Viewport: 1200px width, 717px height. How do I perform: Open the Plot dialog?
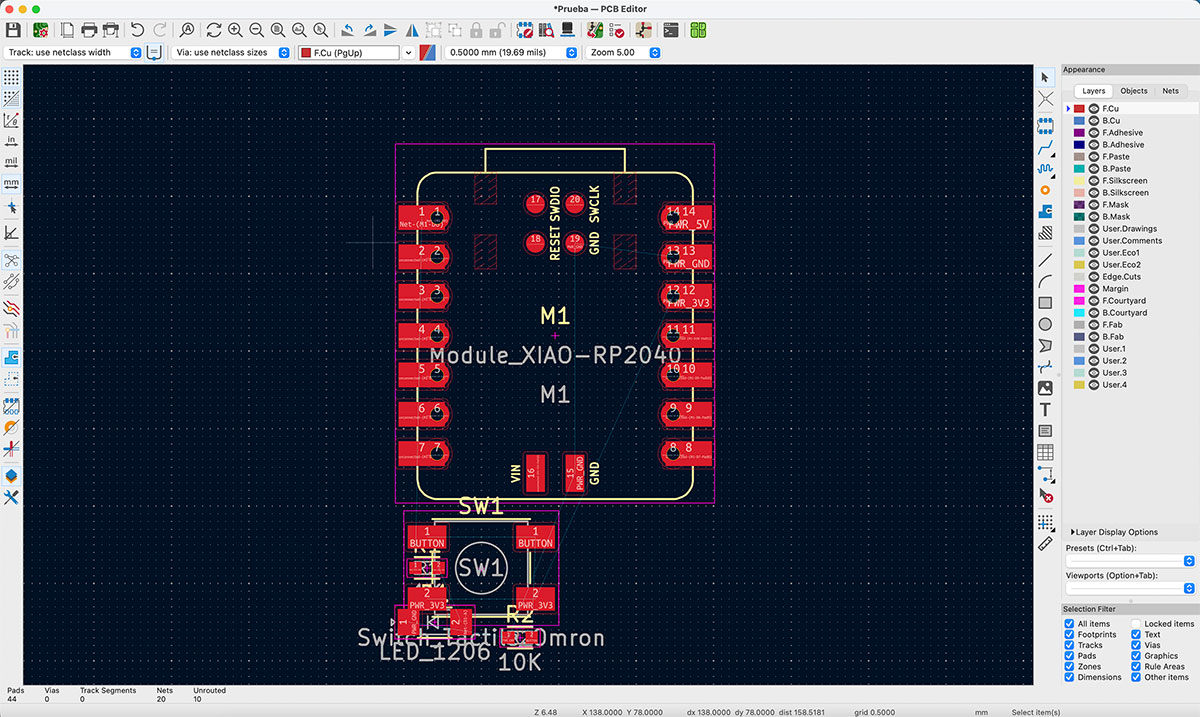coord(112,29)
